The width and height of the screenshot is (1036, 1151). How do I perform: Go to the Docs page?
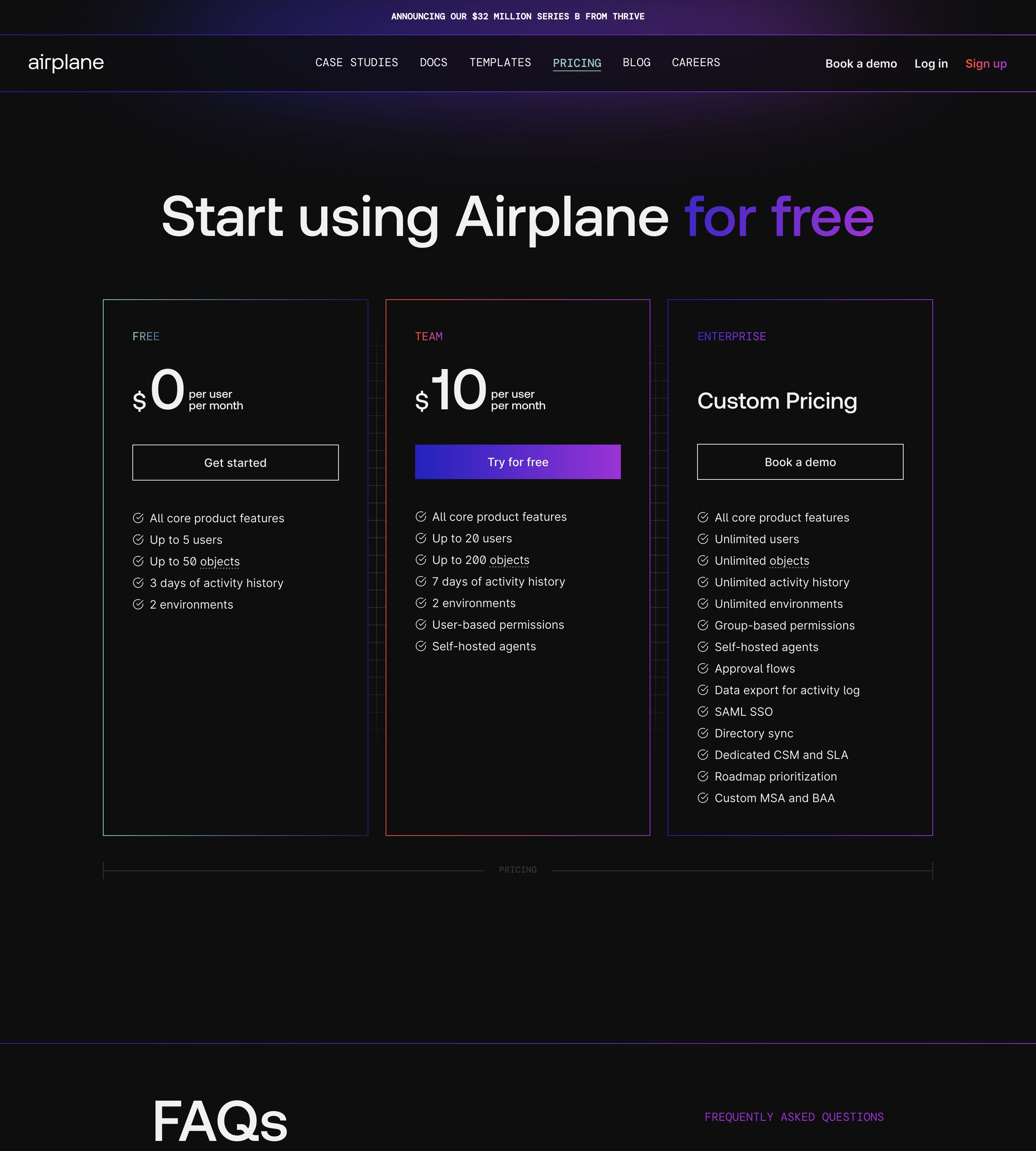tap(434, 63)
